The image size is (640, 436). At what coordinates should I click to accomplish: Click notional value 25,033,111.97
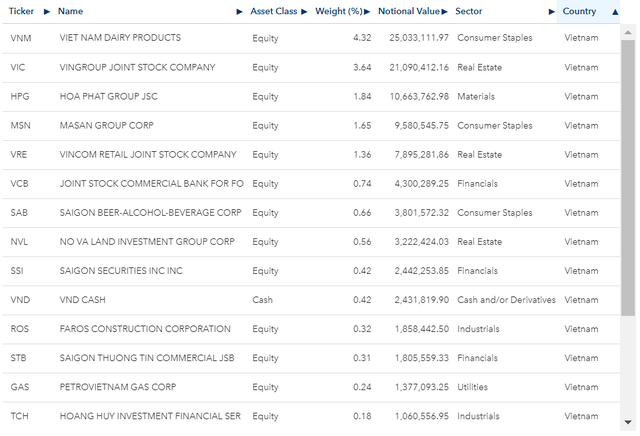[419, 38]
